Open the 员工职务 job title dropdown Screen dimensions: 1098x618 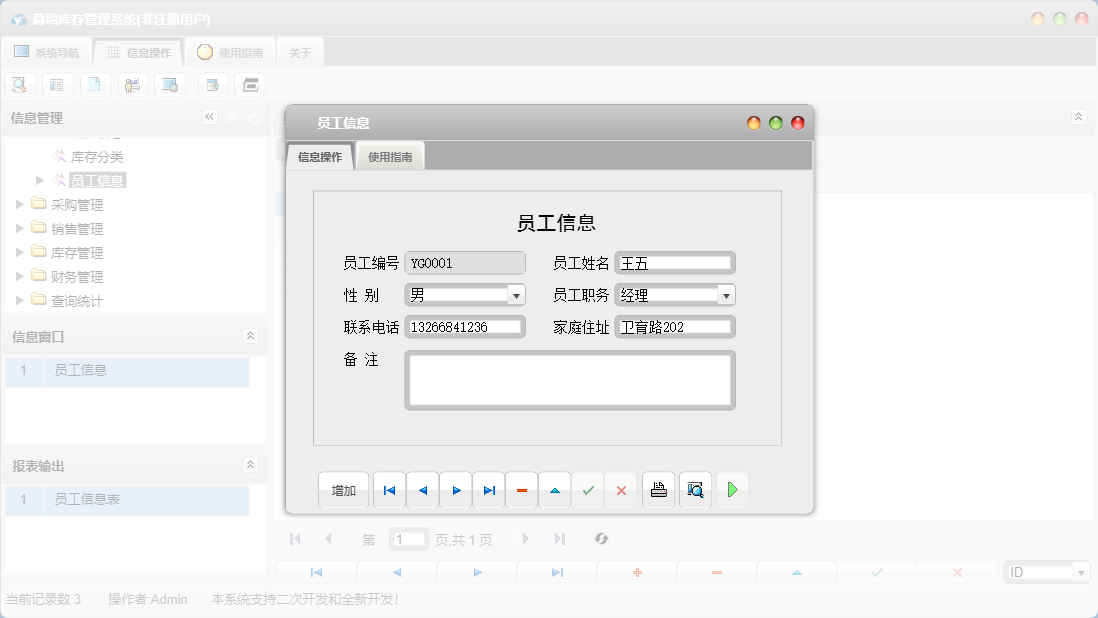tap(727, 295)
